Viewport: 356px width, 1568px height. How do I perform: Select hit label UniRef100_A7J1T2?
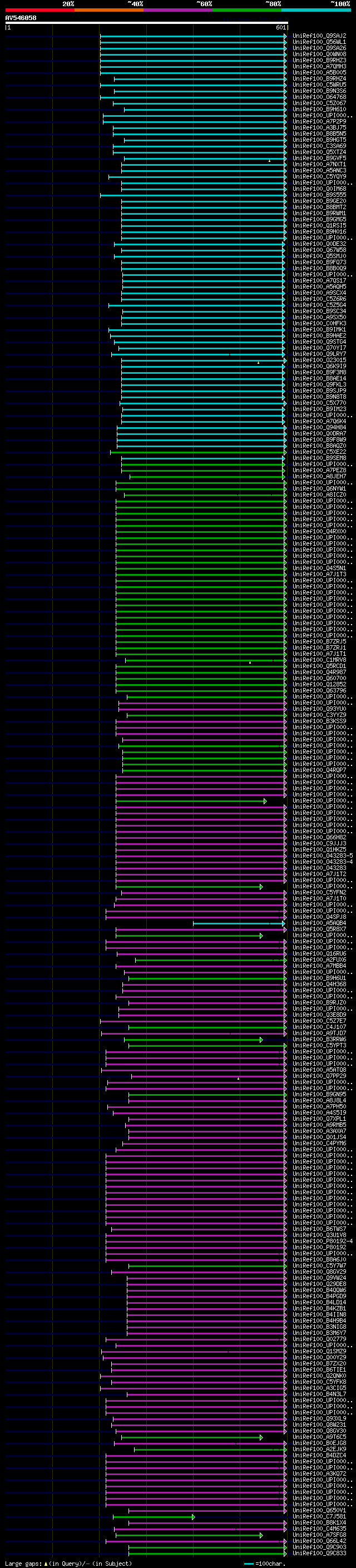(x=319, y=874)
